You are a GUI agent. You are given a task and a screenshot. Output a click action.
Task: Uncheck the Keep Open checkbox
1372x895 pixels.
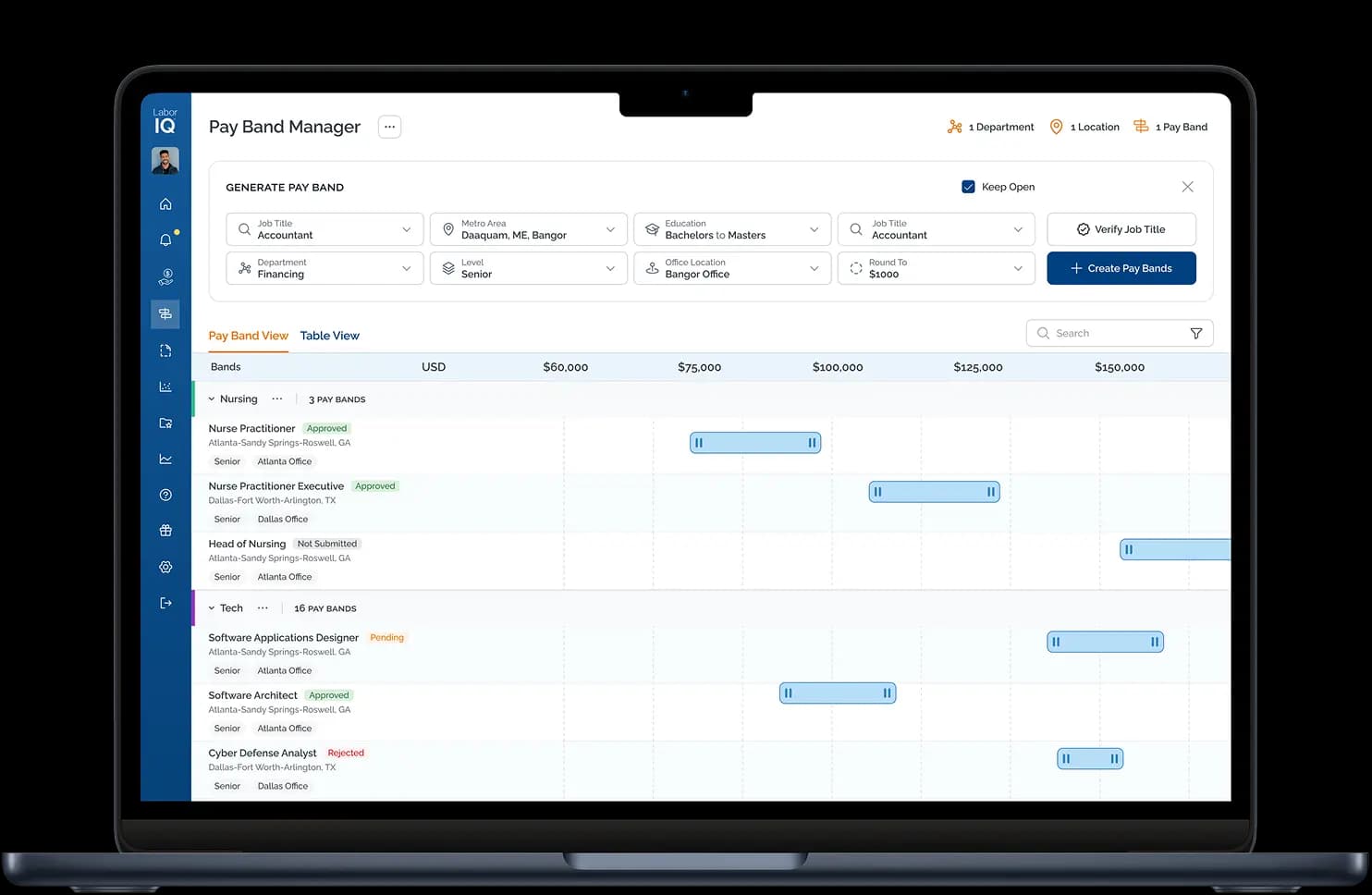pyautogui.click(x=968, y=187)
